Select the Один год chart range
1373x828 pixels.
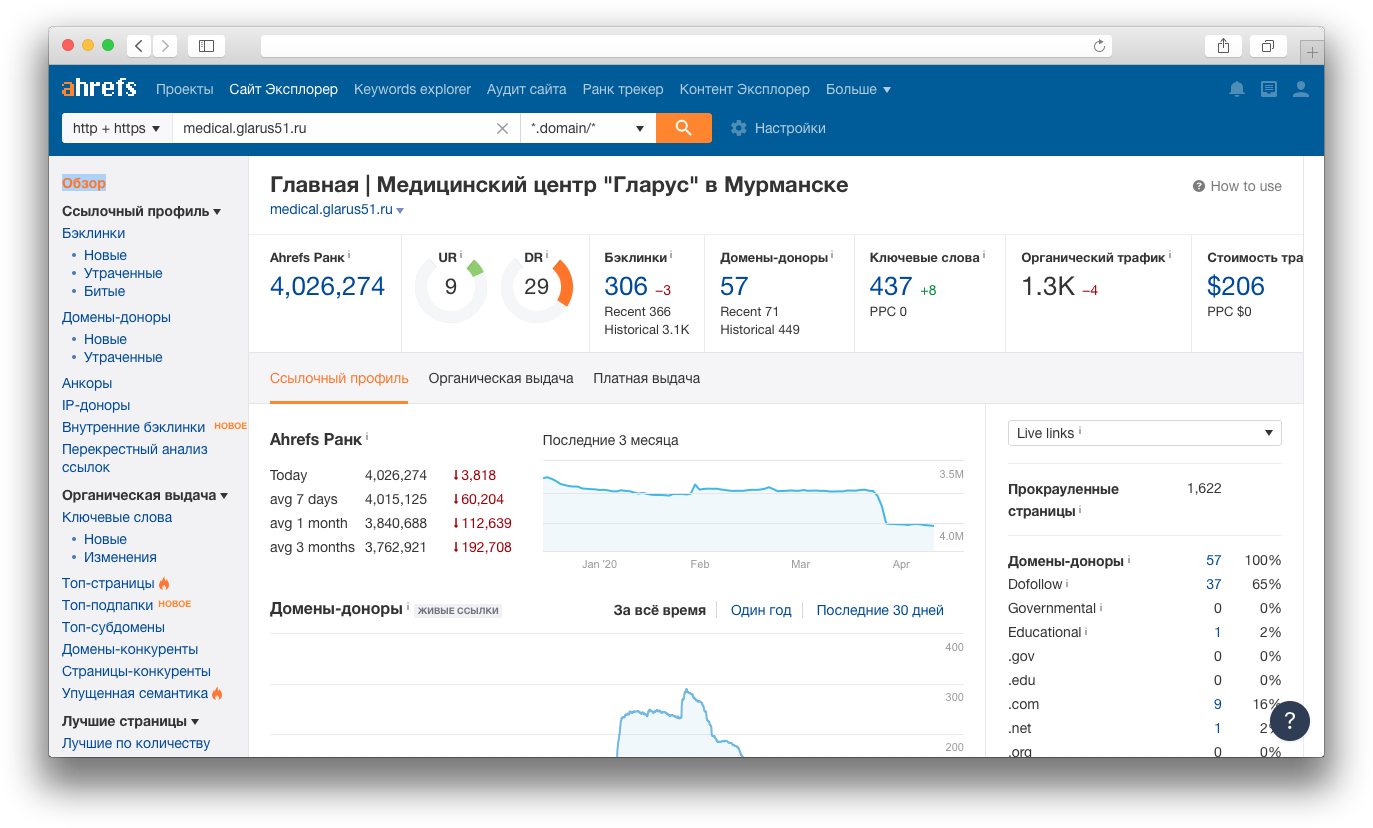coord(761,610)
